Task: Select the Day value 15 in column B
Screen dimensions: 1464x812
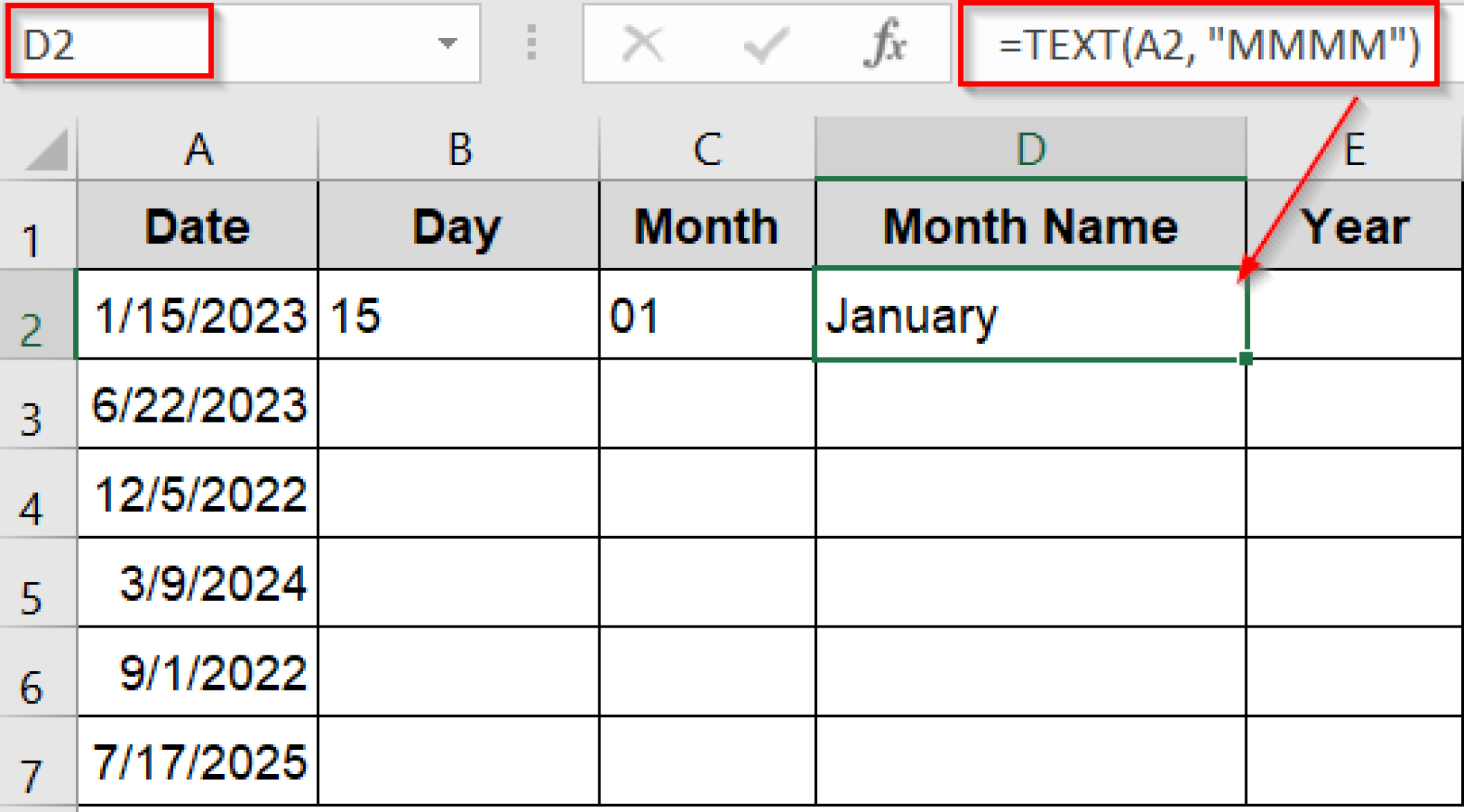Action: tap(457, 315)
